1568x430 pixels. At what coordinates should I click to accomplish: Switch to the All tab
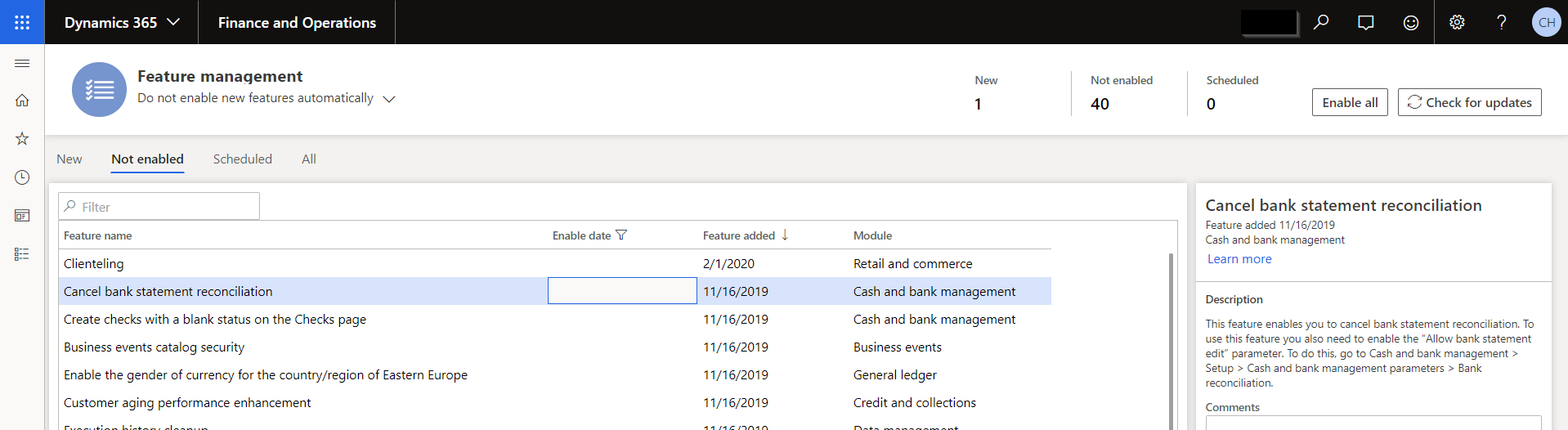tap(309, 159)
